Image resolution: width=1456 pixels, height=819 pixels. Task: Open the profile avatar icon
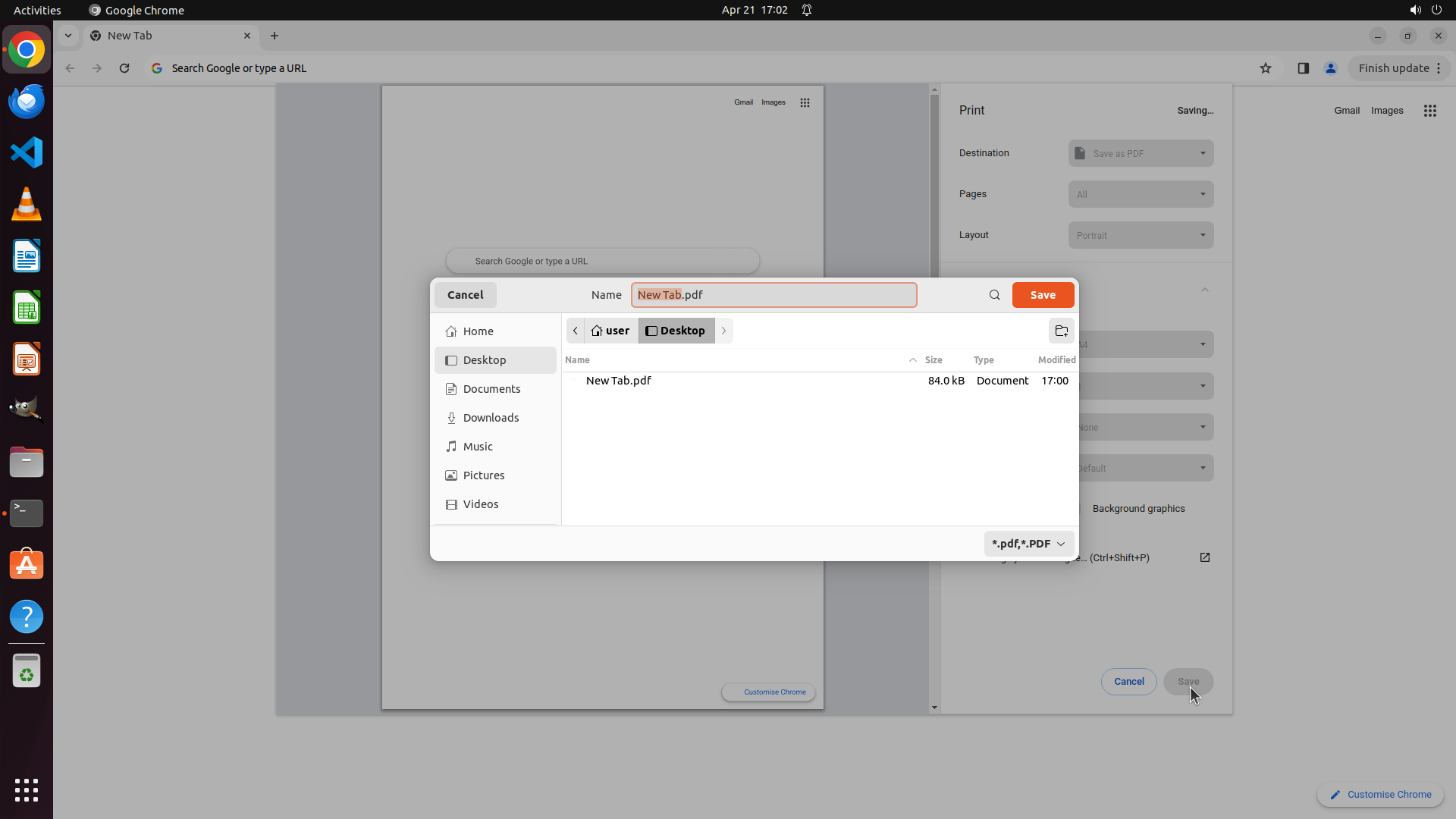point(1330,68)
